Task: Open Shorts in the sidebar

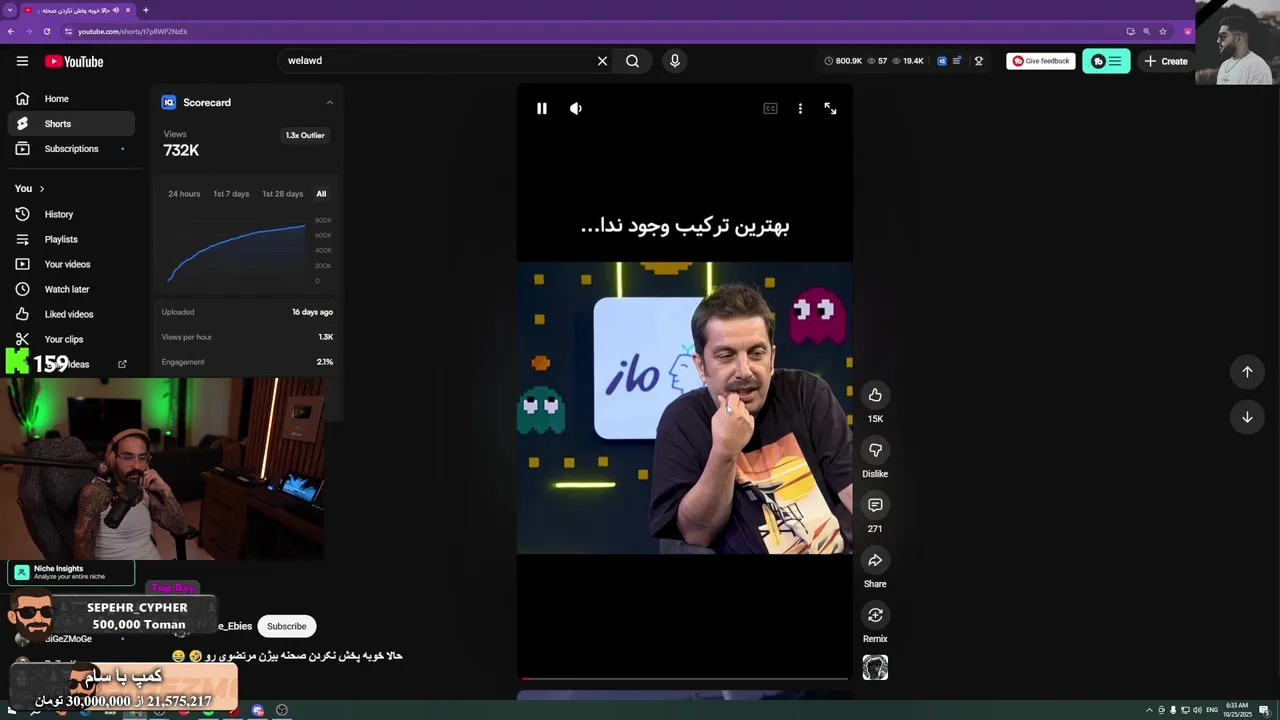Action: tap(70, 124)
